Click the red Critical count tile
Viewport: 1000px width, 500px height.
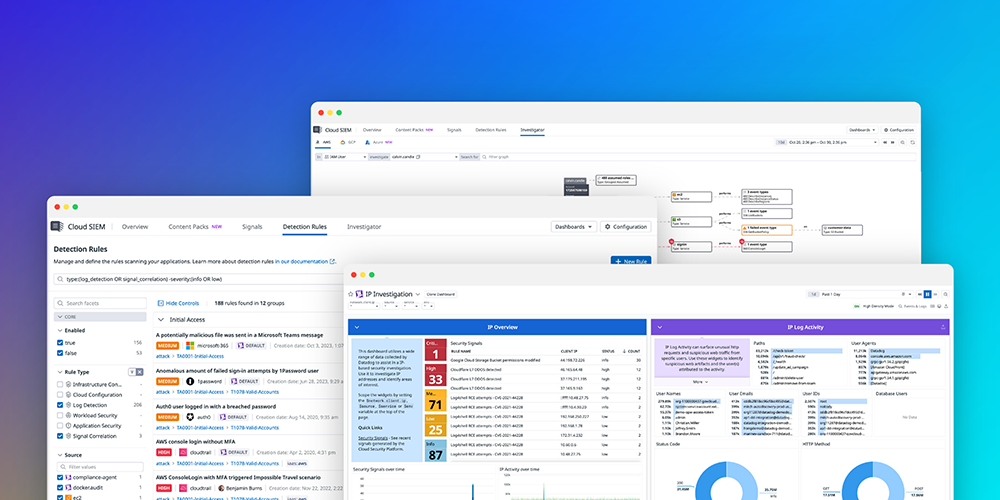(x=435, y=350)
